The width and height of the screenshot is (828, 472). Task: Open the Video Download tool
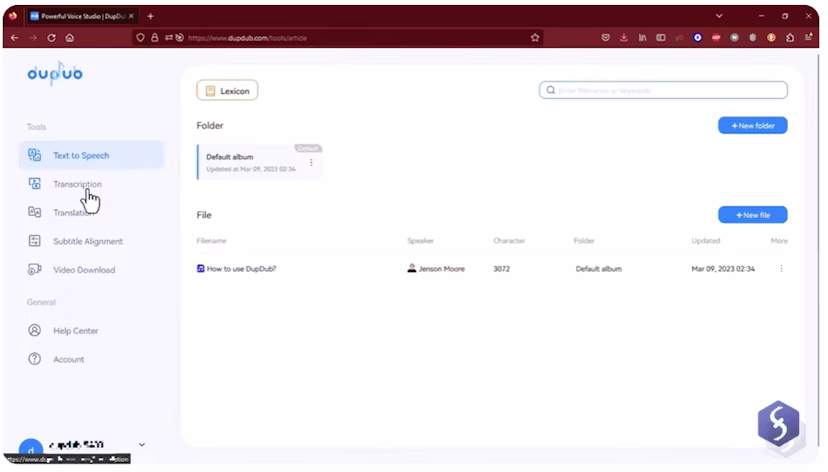click(84, 270)
